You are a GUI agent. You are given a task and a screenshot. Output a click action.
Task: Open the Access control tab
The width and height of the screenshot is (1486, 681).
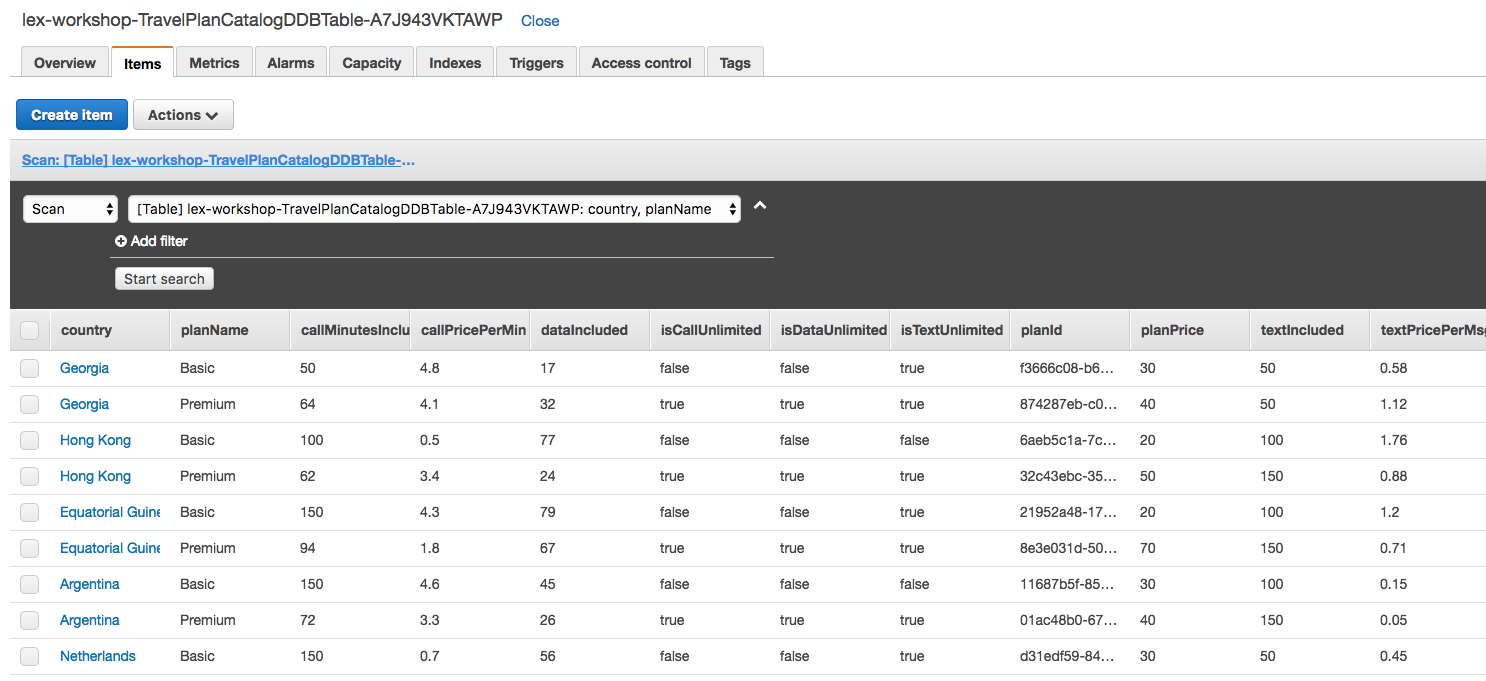641,62
